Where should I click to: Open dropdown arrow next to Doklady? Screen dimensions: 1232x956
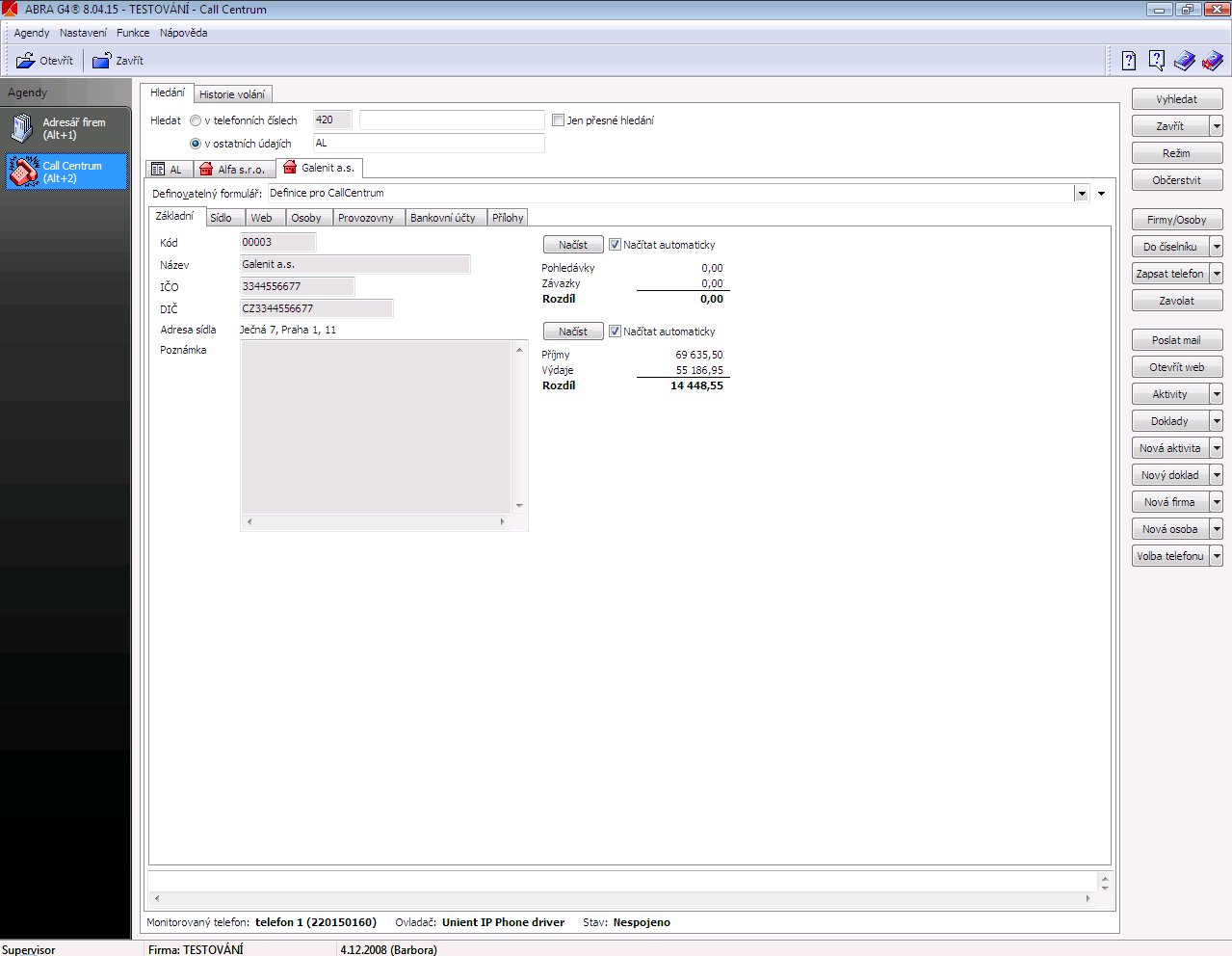[x=1217, y=421]
